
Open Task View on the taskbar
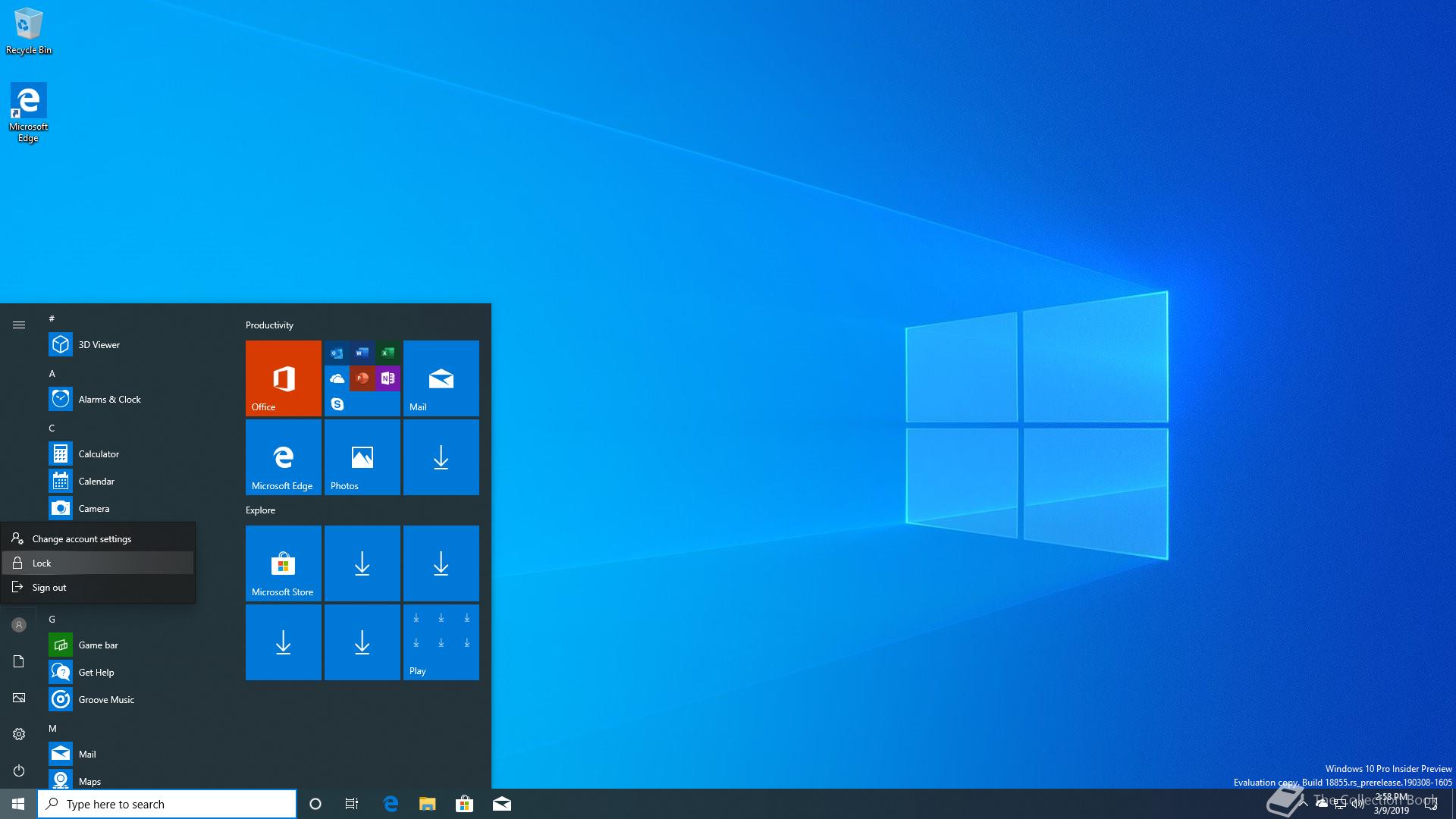pyautogui.click(x=352, y=804)
